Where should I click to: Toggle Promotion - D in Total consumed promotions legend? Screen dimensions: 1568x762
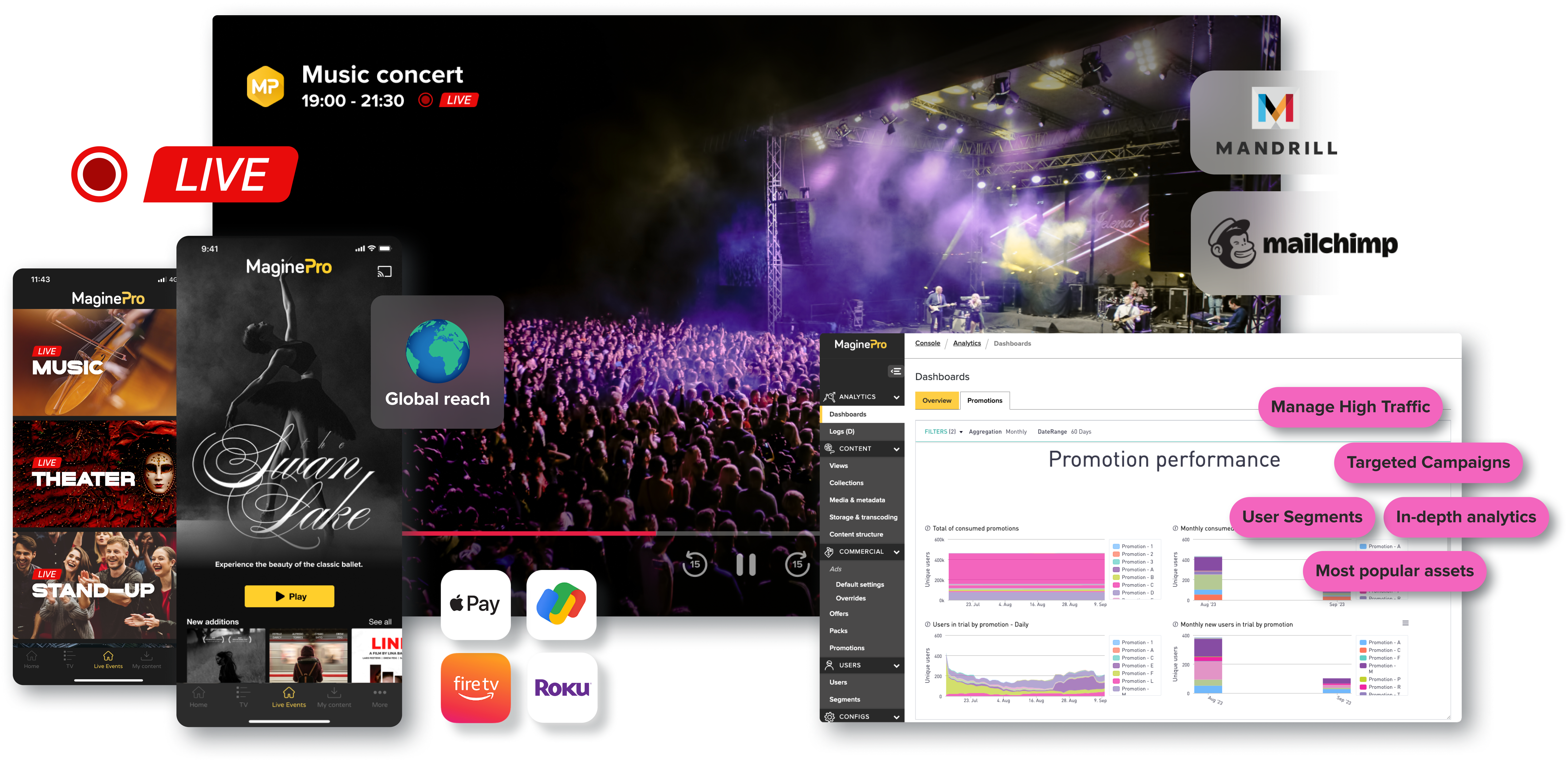coord(1133,593)
